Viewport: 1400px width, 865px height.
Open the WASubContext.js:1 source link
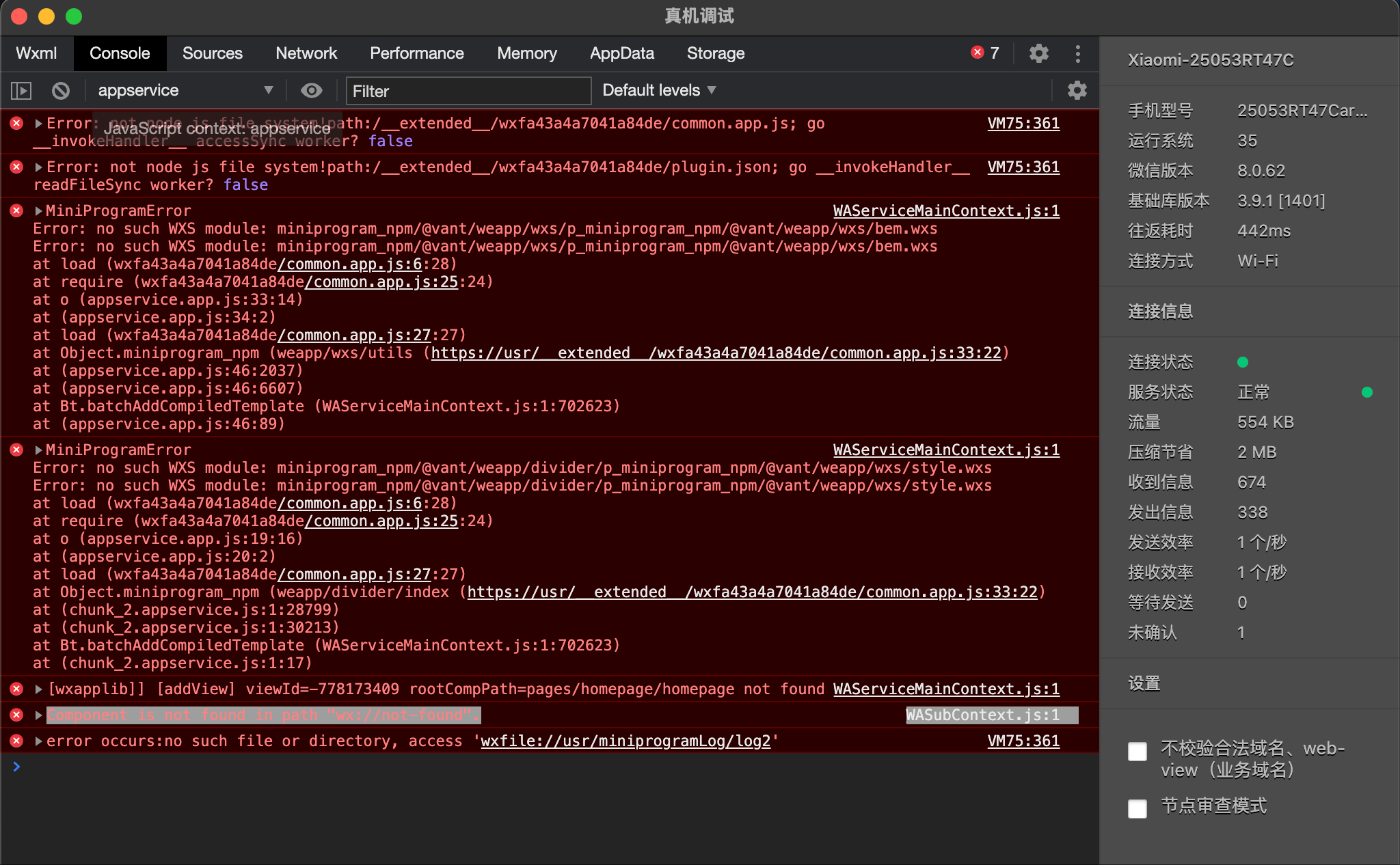pos(982,715)
